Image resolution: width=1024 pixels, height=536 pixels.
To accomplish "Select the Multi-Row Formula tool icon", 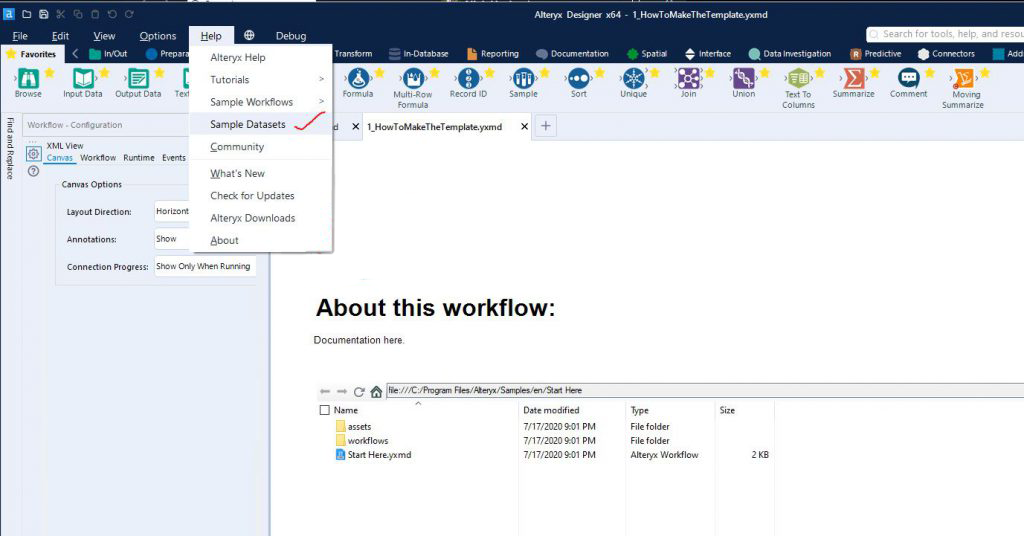I will pos(413,78).
